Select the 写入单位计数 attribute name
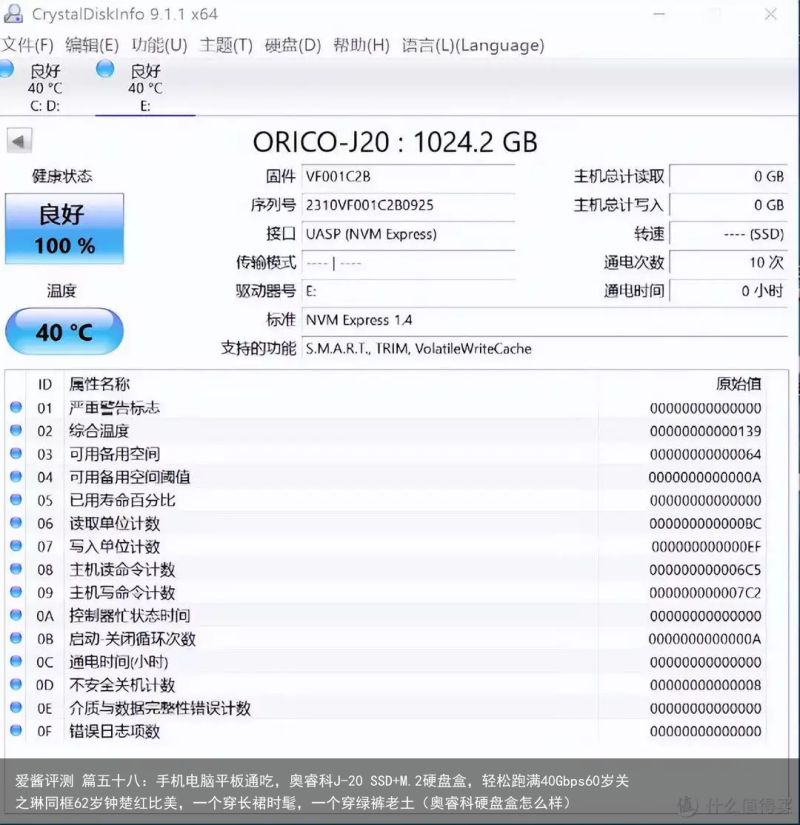 pos(114,547)
